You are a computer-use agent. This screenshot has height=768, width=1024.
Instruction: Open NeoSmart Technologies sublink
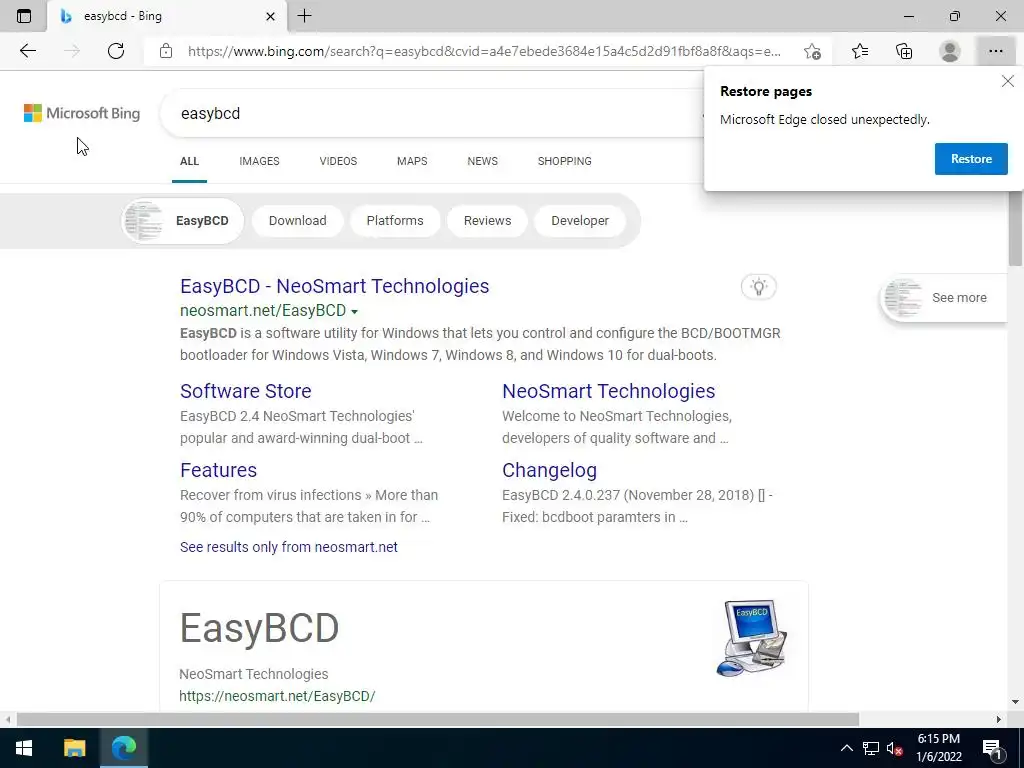click(x=609, y=391)
